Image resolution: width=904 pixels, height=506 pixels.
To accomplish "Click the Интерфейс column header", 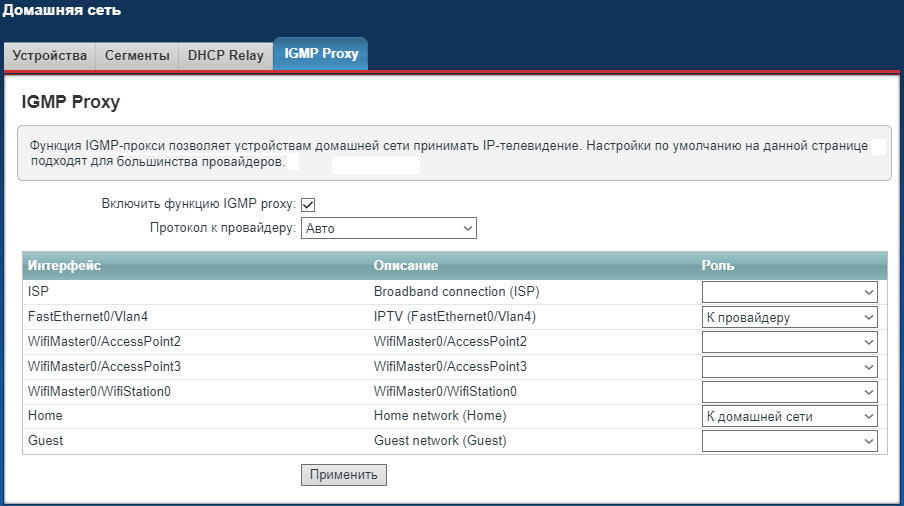I will (x=65, y=265).
